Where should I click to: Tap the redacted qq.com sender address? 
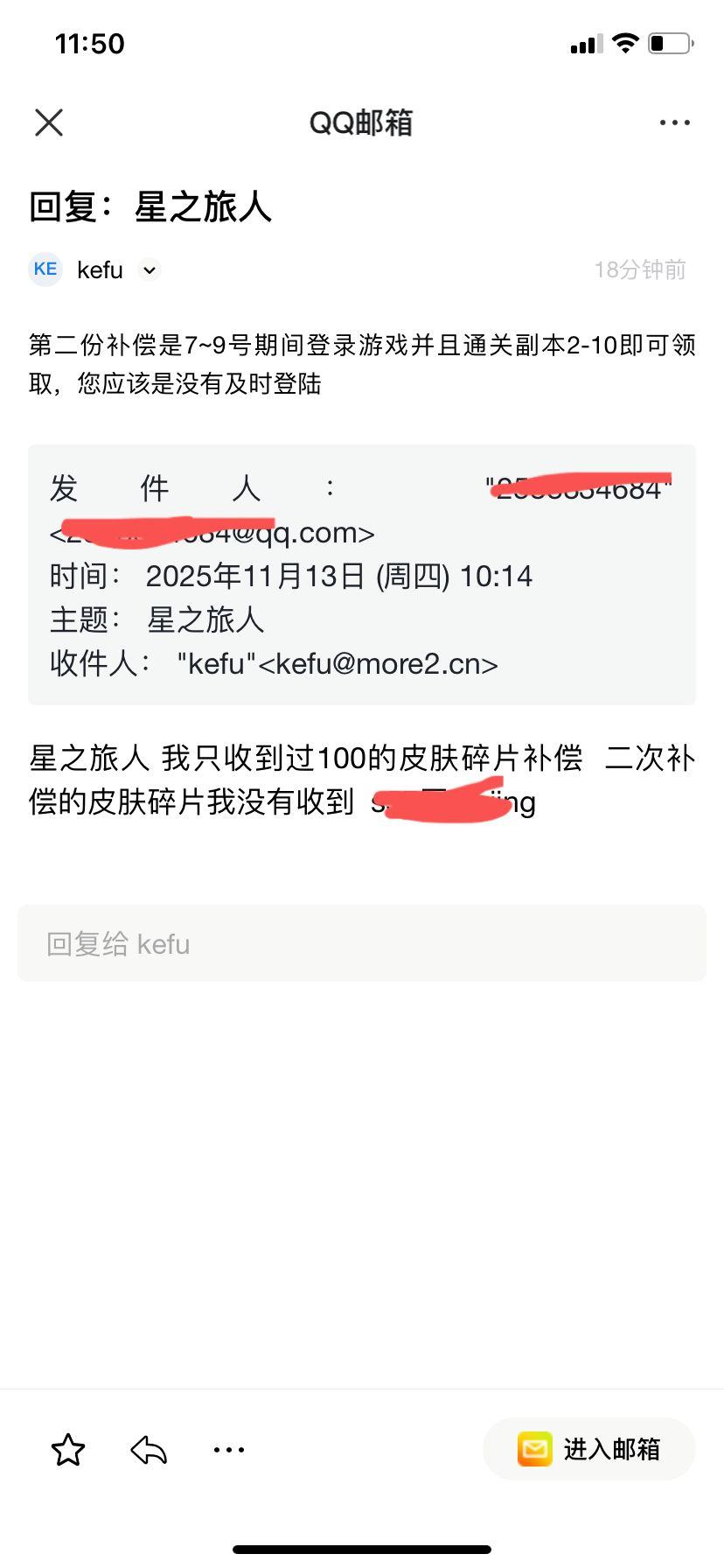click(x=212, y=532)
